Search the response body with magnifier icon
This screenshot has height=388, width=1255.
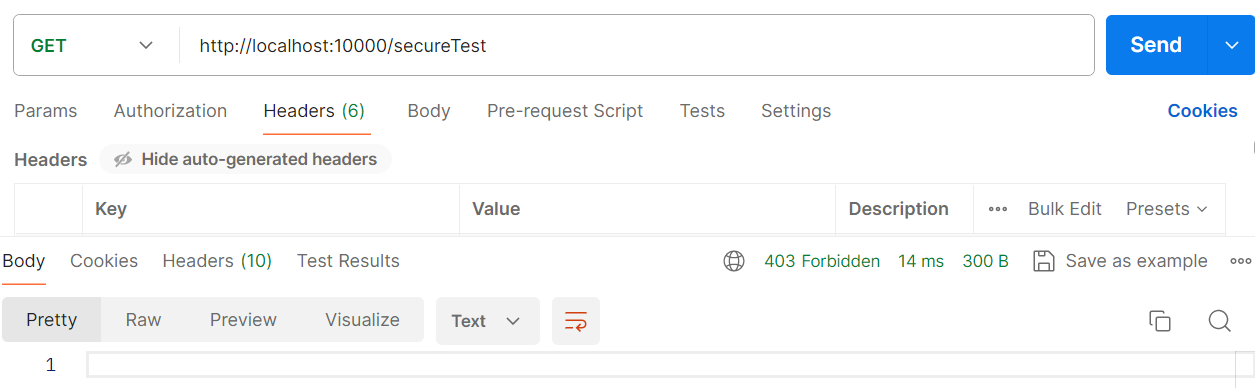point(1219,321)
